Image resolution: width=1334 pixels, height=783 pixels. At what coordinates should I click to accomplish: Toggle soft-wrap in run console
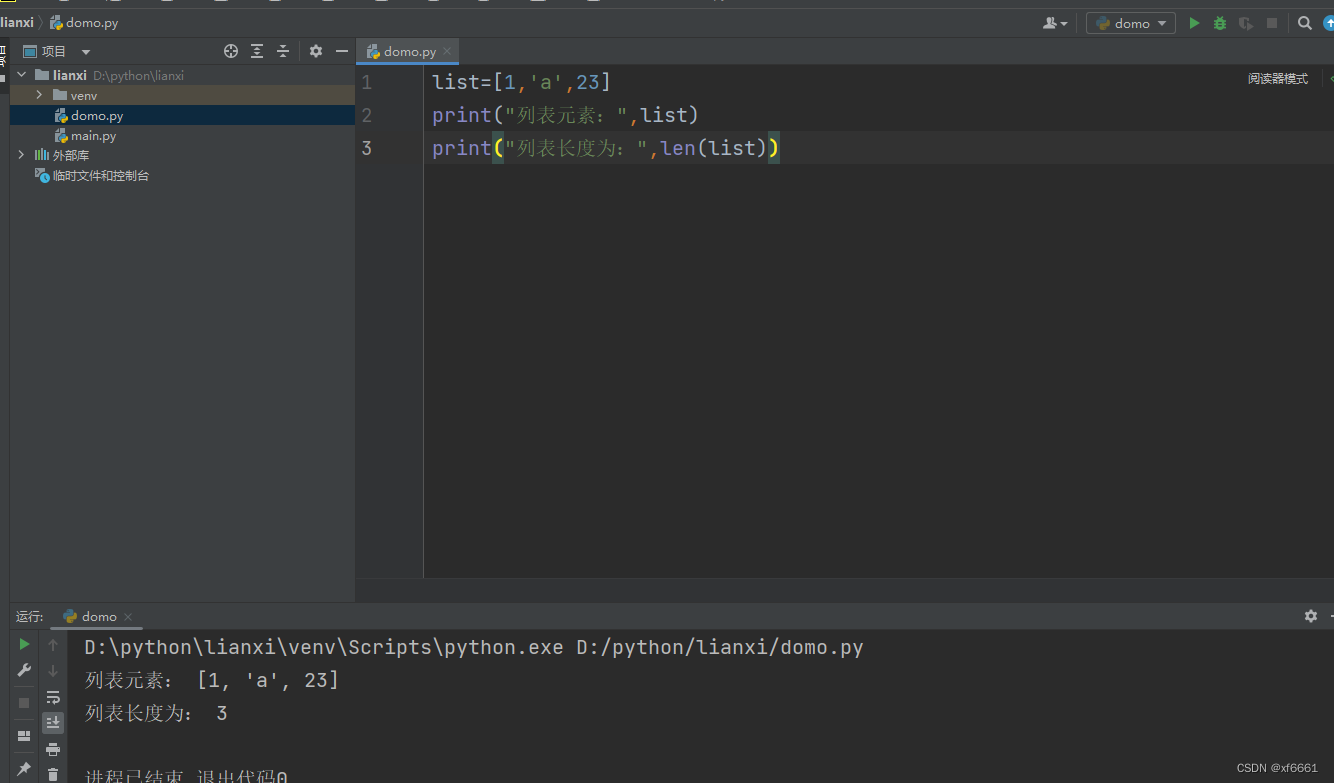click(53, 697)
